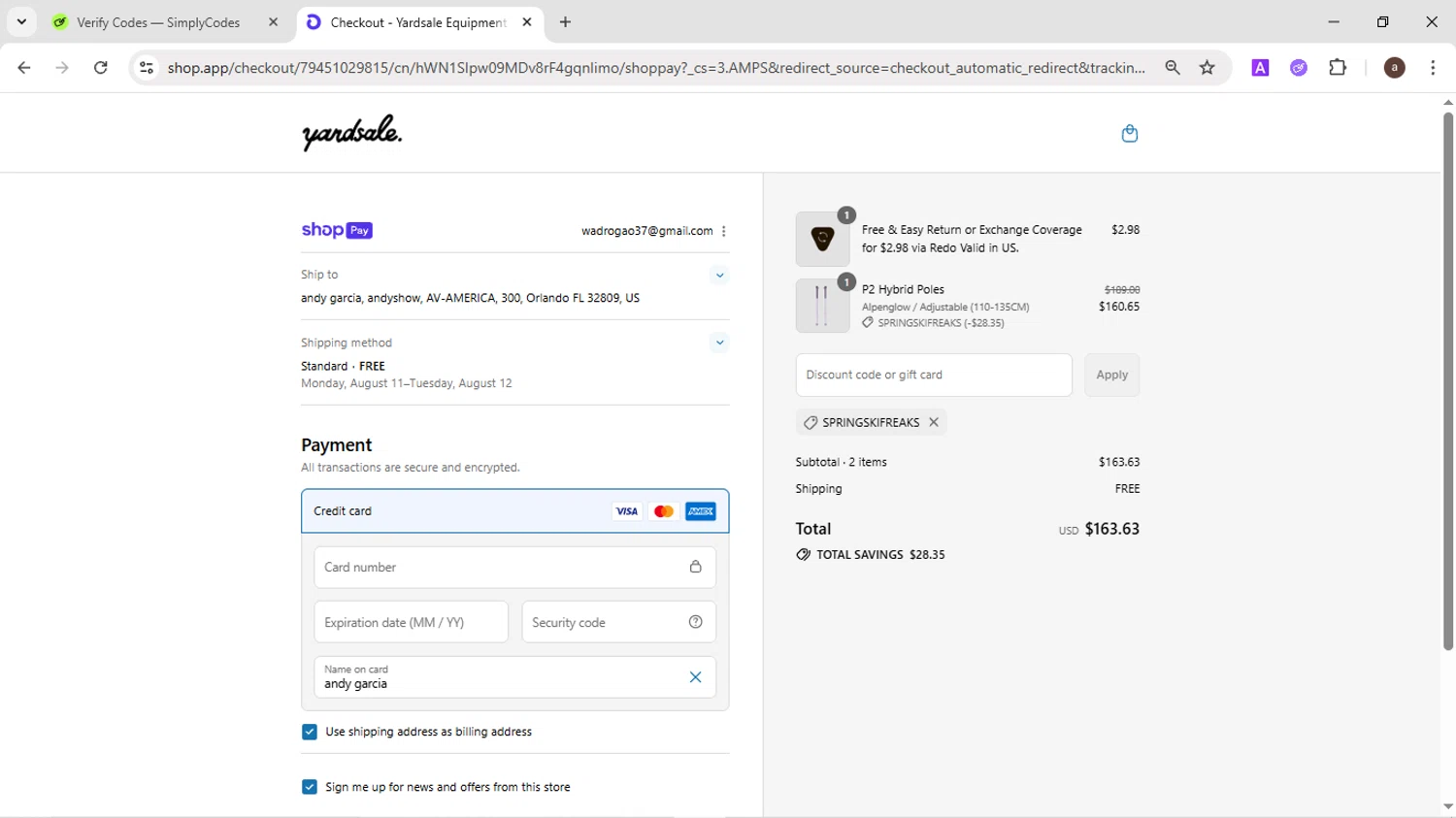Expand the Shipping method section
1456x818 pixels.
719,343
